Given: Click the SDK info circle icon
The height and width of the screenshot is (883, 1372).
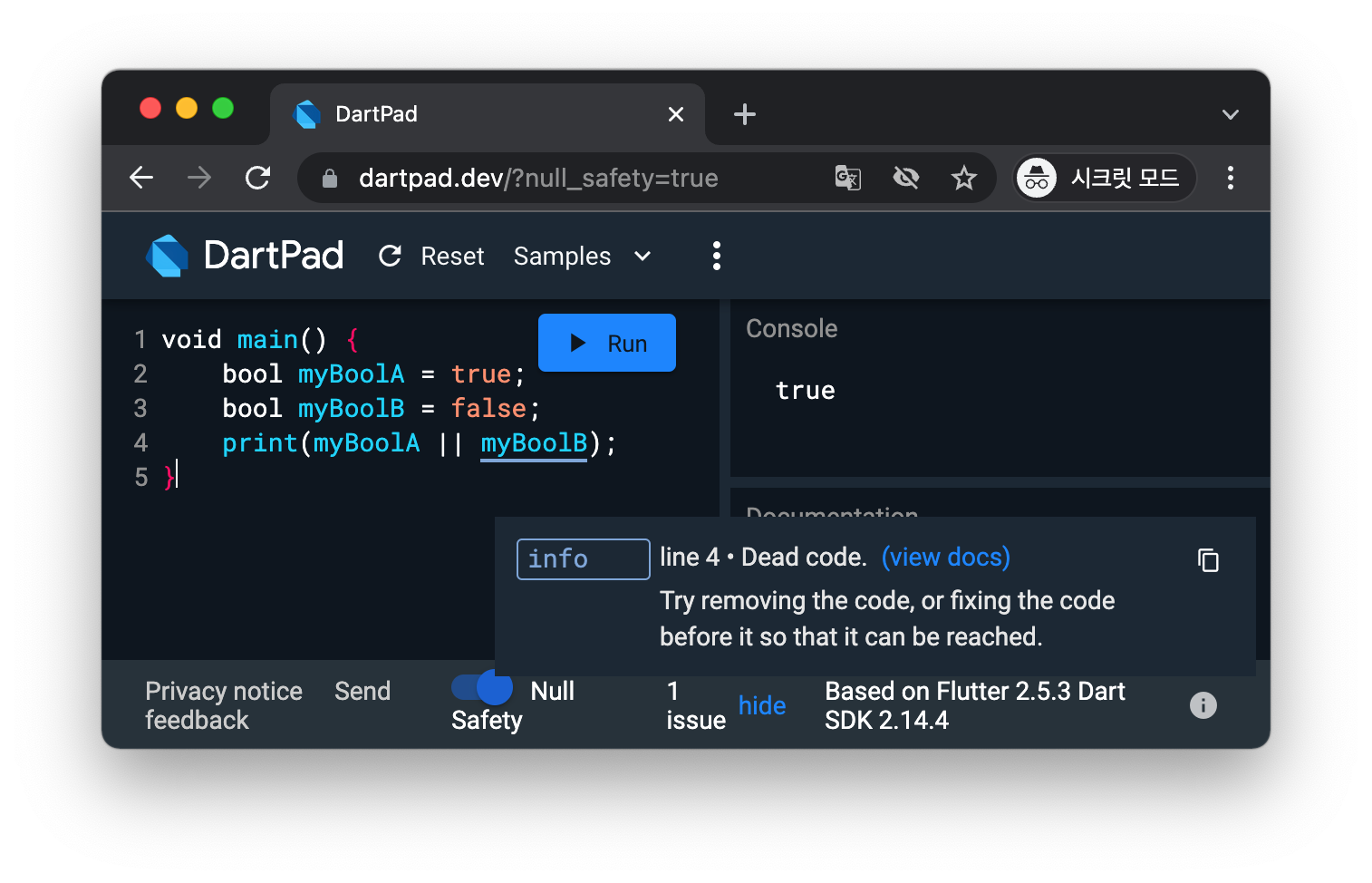Looking at the screenshot, I should (x=1203, y=705).
